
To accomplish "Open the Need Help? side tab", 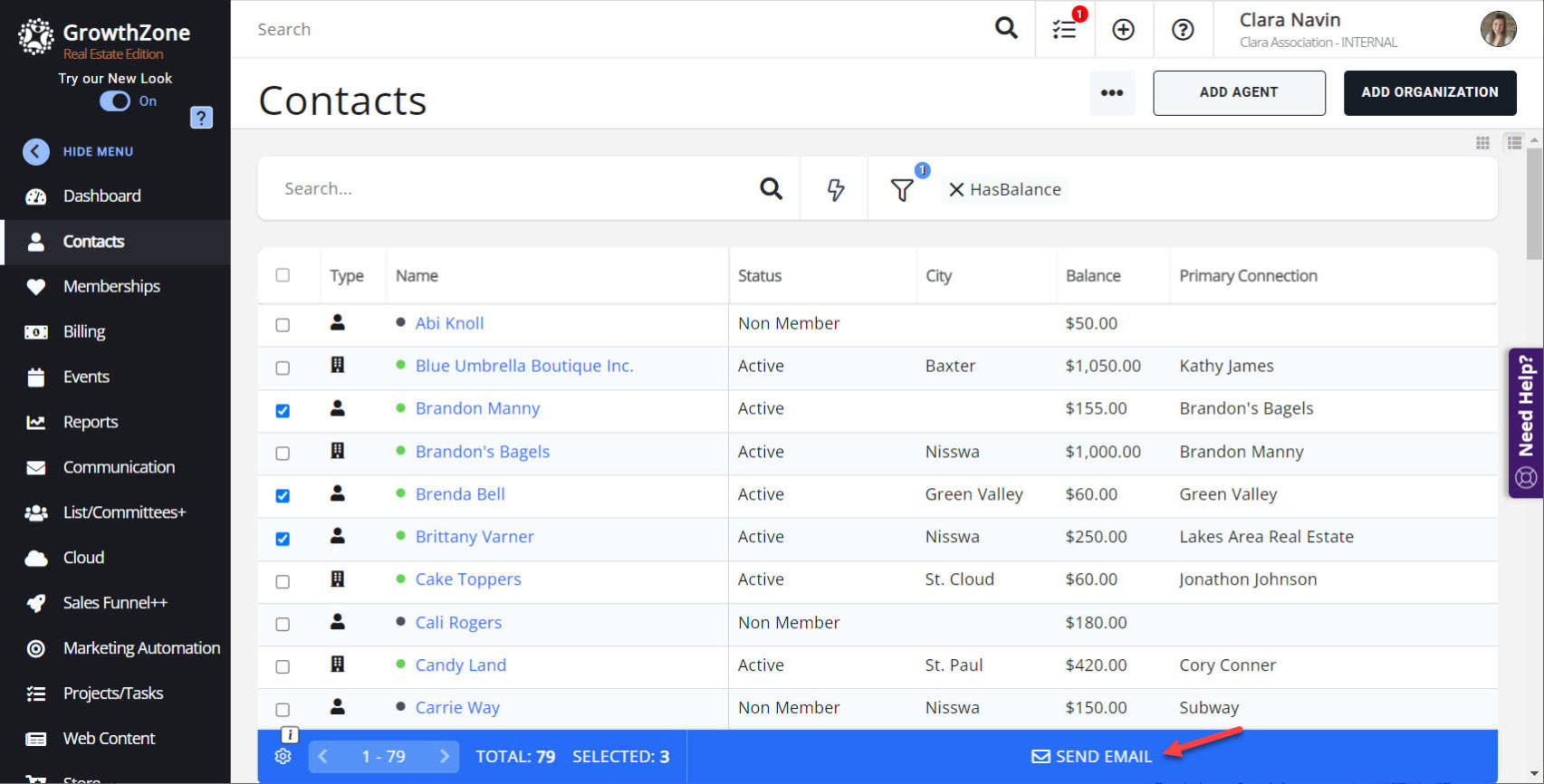I will tap(1526, 423).
